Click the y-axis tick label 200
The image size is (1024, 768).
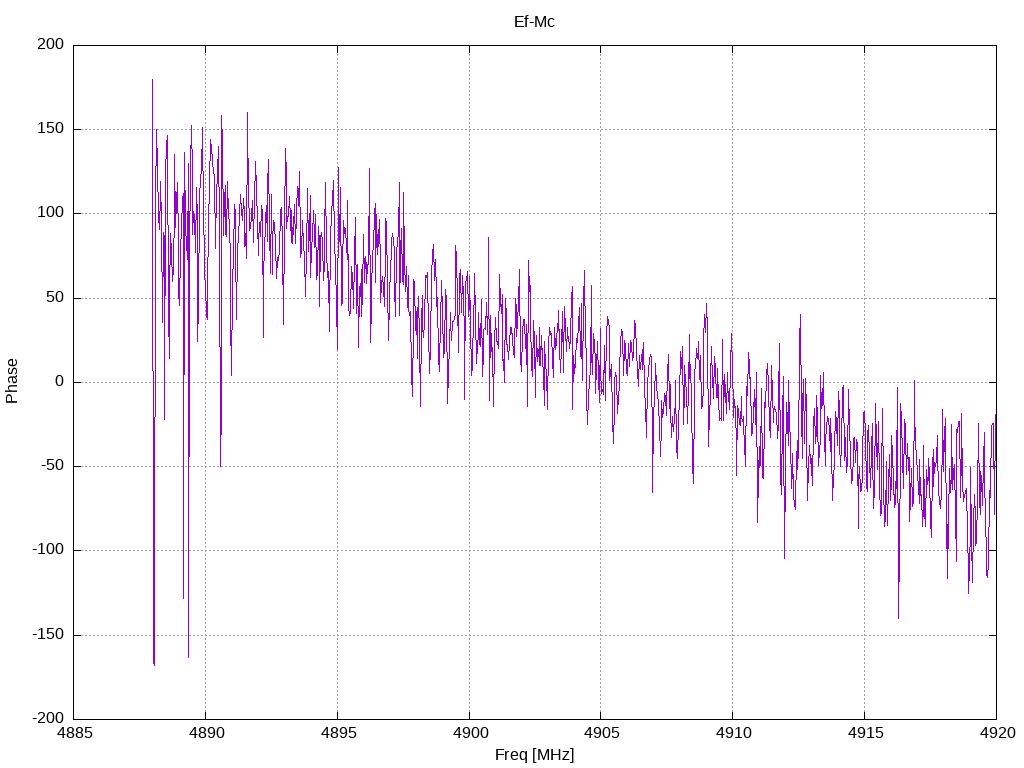pyautogui.click(x=51, y=44)
